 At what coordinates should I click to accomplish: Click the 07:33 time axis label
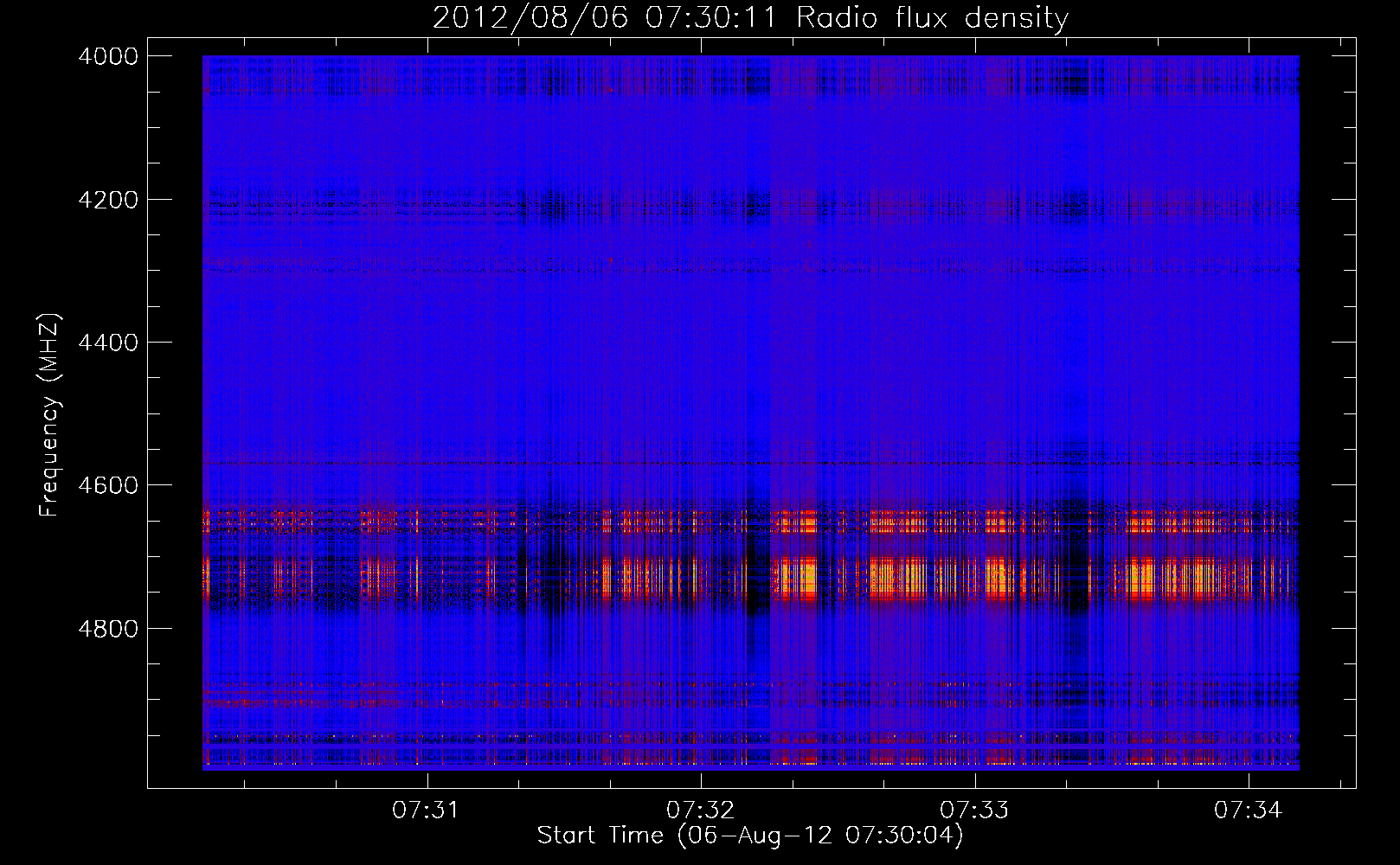974,811
